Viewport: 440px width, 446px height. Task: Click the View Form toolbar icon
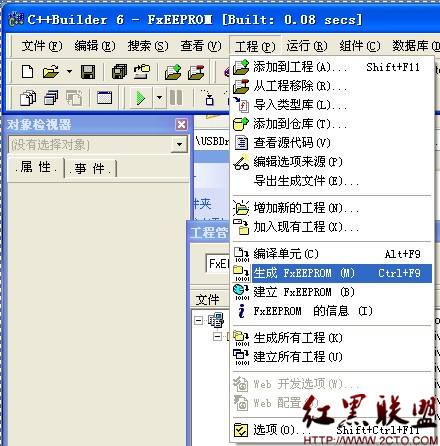51,98
